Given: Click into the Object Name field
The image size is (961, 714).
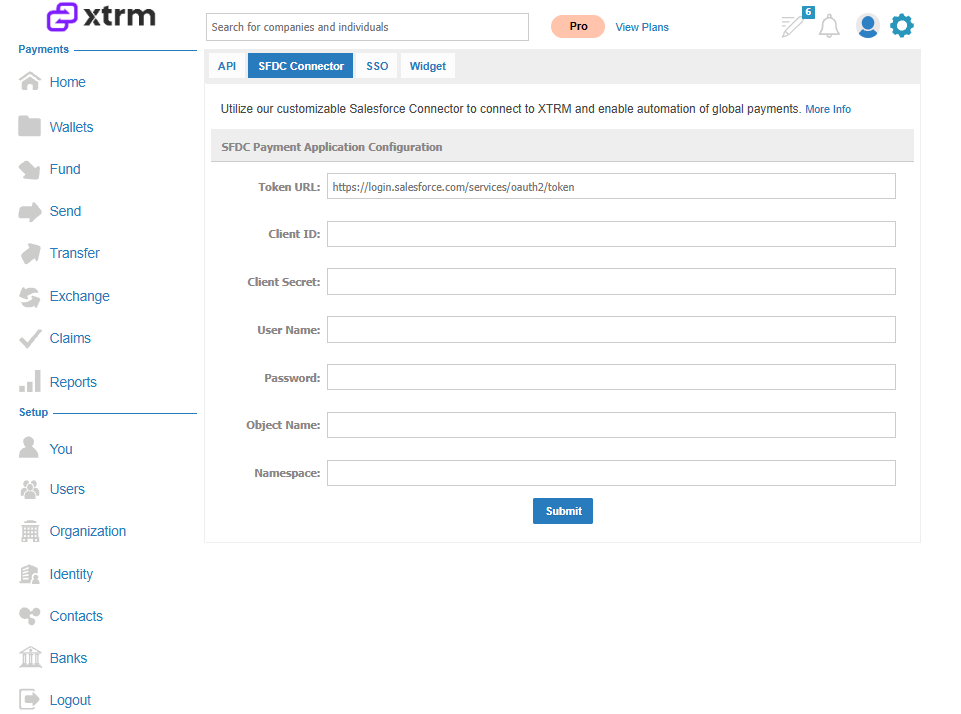Looking at the screenshot, I should 611,425.
